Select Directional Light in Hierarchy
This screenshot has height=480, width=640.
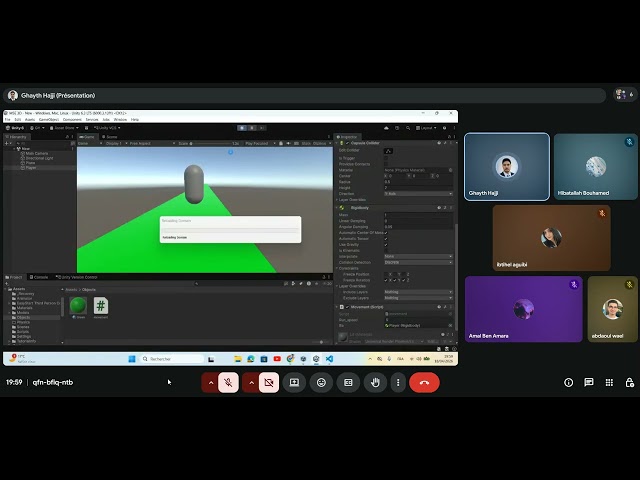pos(39,158)
